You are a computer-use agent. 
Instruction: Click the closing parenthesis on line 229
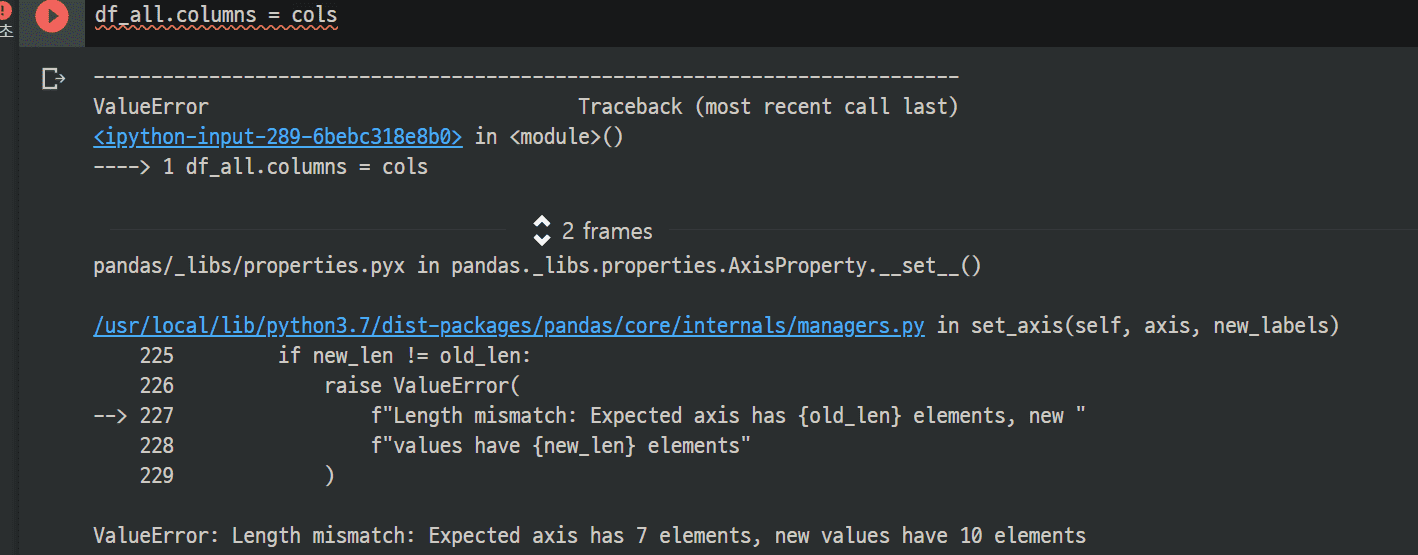(330, 476)
